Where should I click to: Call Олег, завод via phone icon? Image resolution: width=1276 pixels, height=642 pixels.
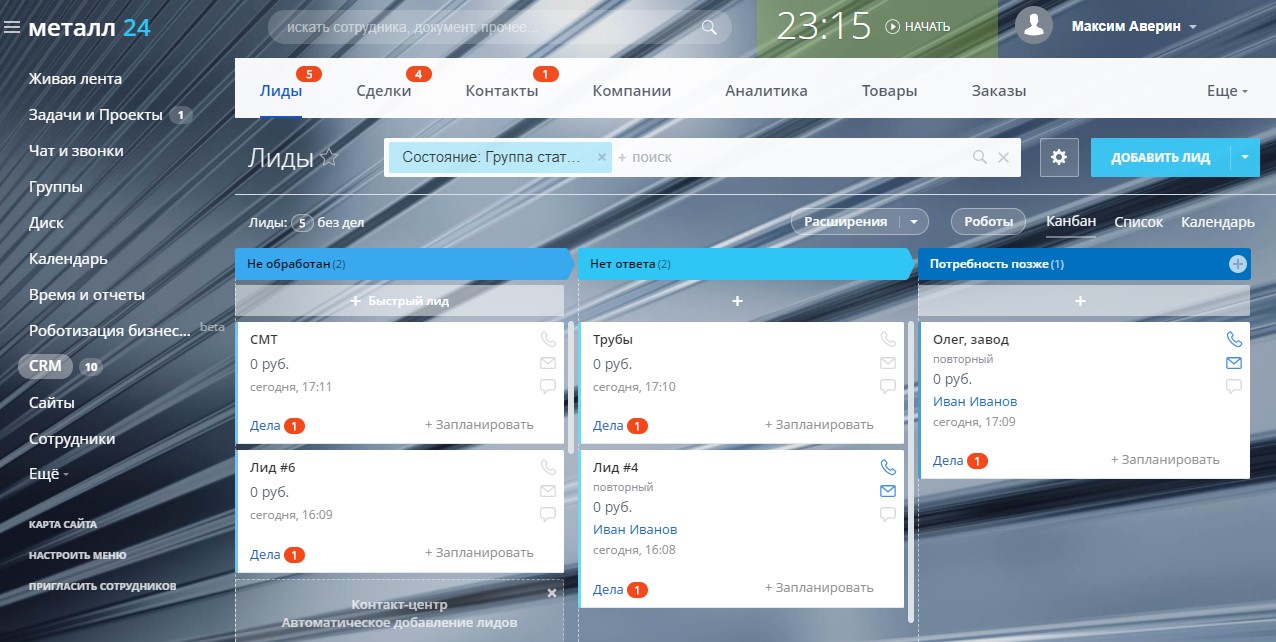[1234, 339]
